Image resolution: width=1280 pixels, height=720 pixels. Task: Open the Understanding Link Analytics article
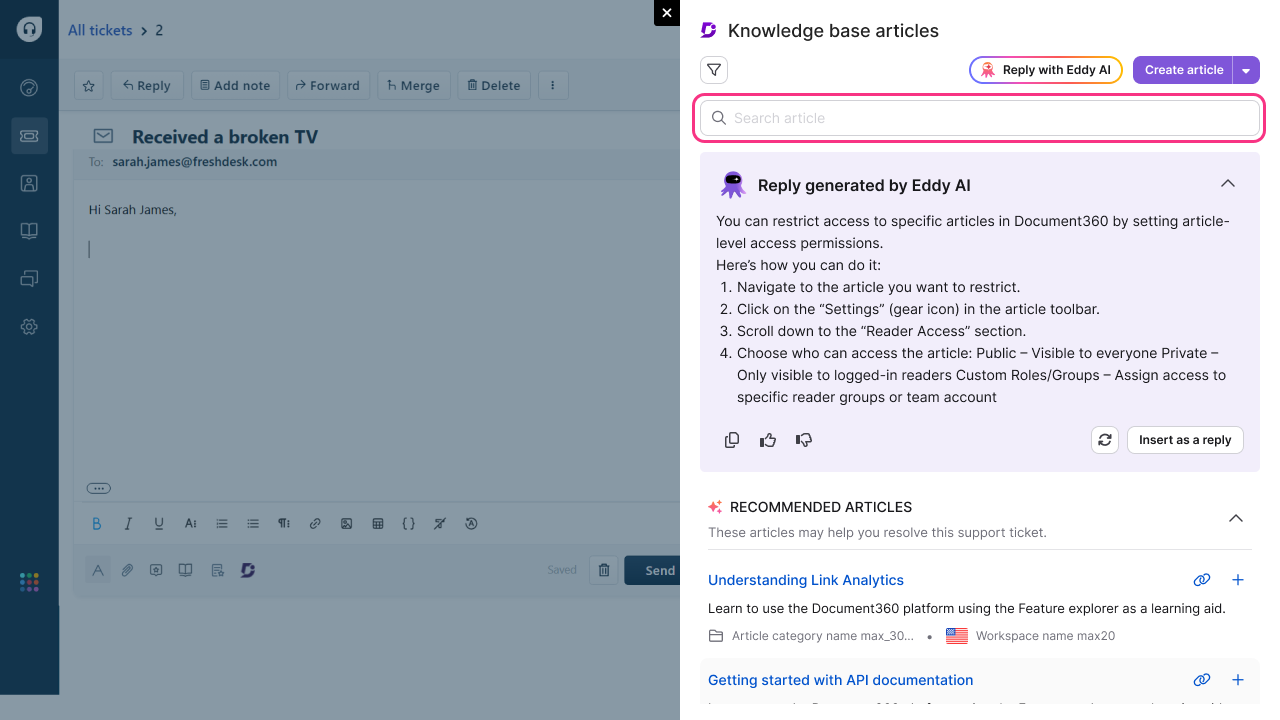(x=805, y=580)
